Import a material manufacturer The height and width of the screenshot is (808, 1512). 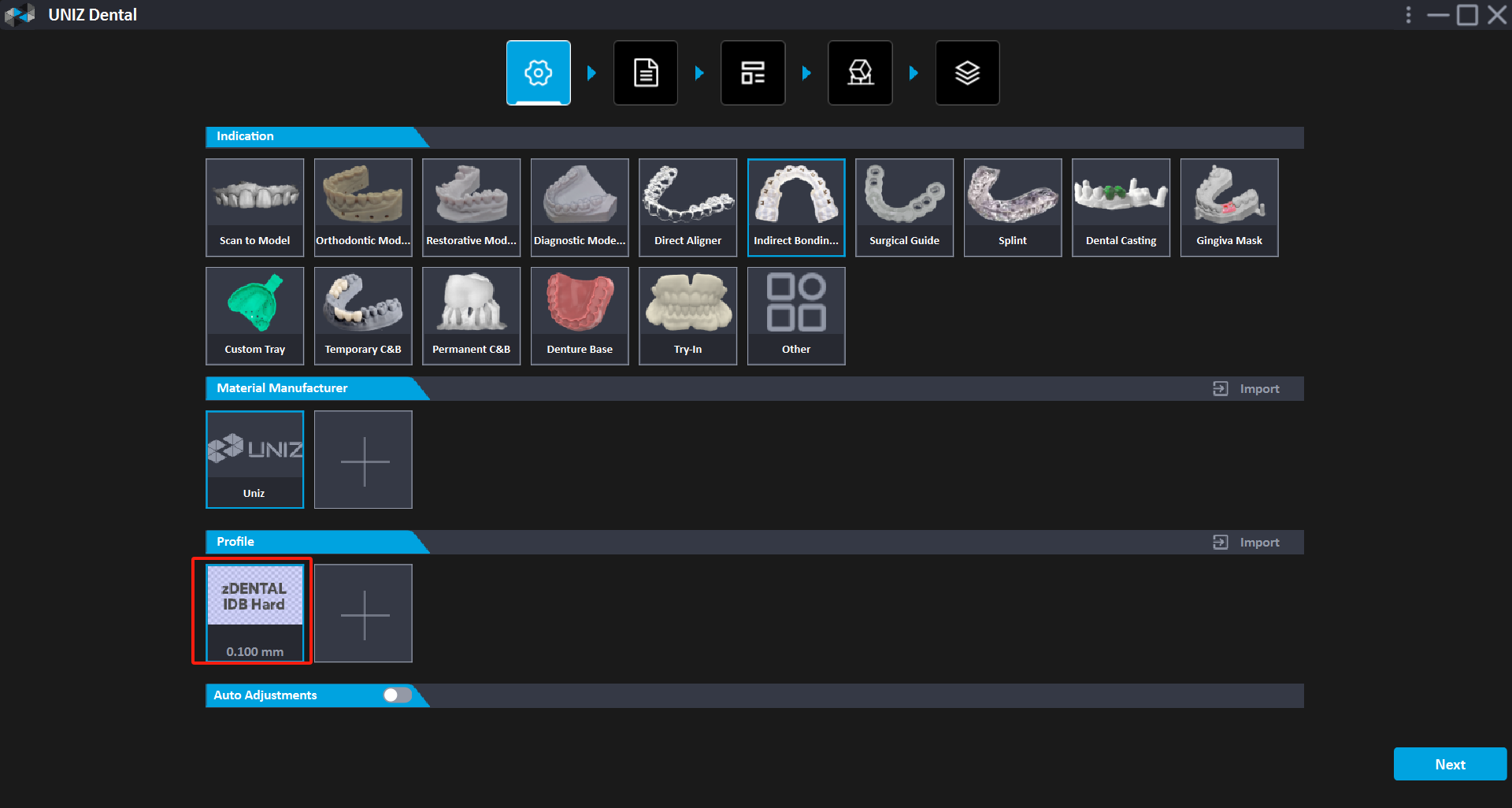(1247, 389)
